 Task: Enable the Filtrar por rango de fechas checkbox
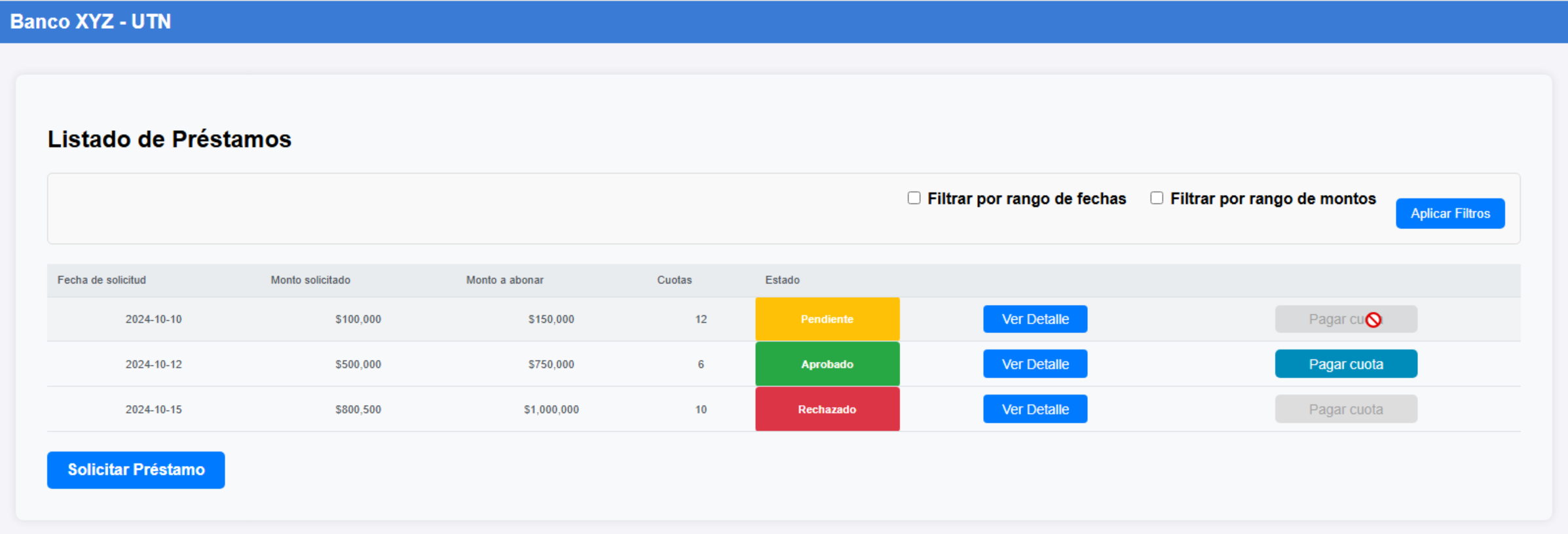914,198
